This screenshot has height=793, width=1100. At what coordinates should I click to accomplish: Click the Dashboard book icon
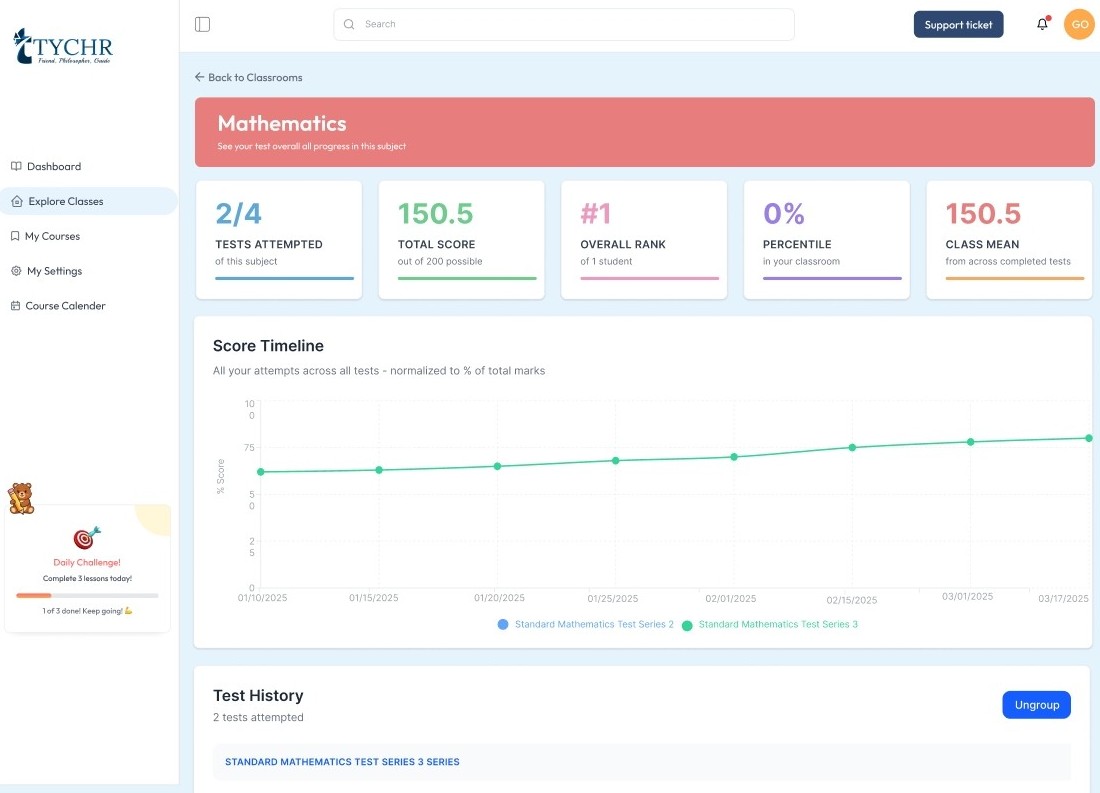tap(16, 166)
